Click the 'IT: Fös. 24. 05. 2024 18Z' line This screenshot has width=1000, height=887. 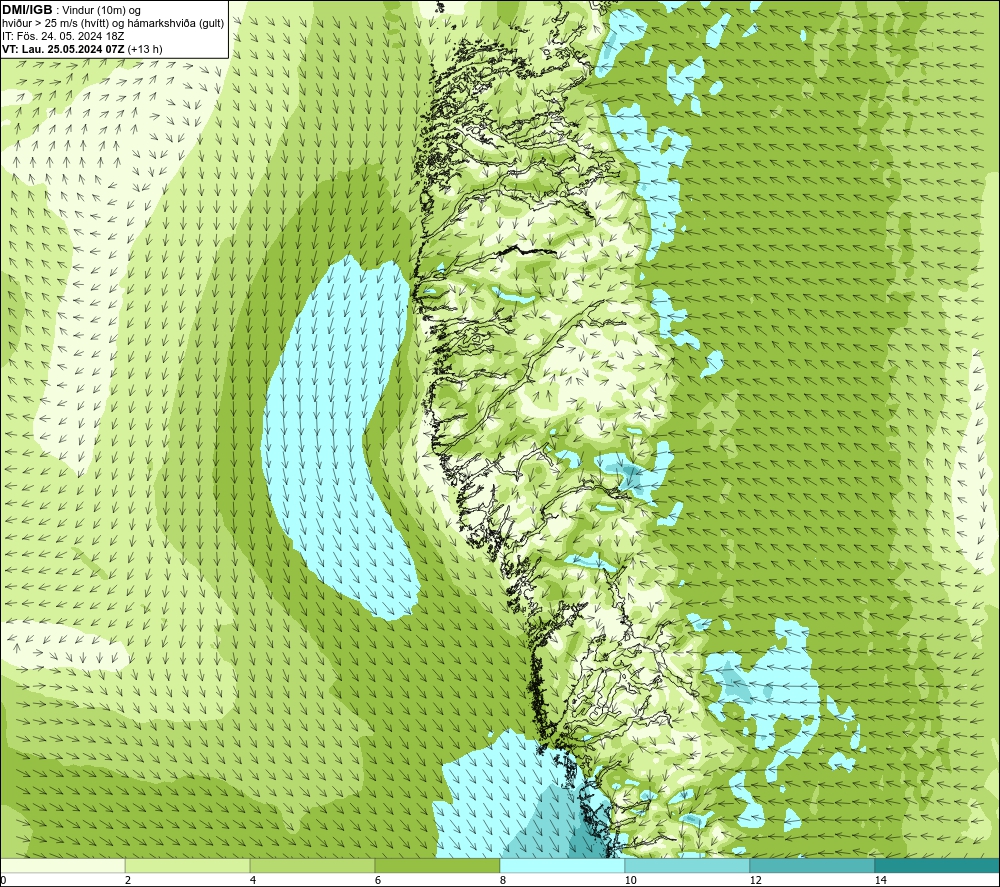[x=62, y=36]
